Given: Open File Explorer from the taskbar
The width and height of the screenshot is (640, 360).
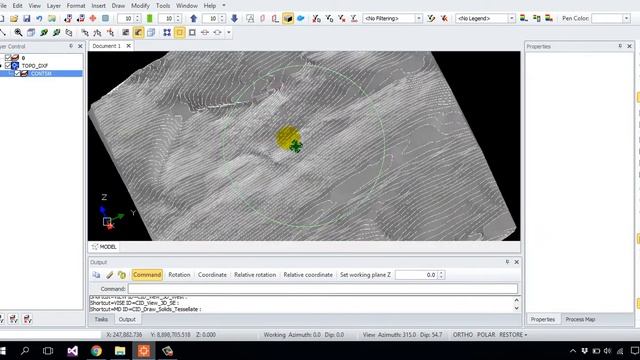Looking at the screenshot, I should click(120, 351).
